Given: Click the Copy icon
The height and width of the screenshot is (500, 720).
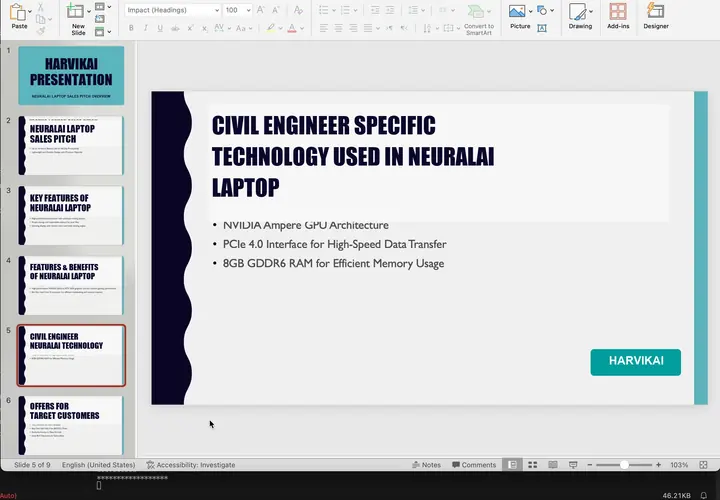Looking at the screenshot, I should pos(40,19).
